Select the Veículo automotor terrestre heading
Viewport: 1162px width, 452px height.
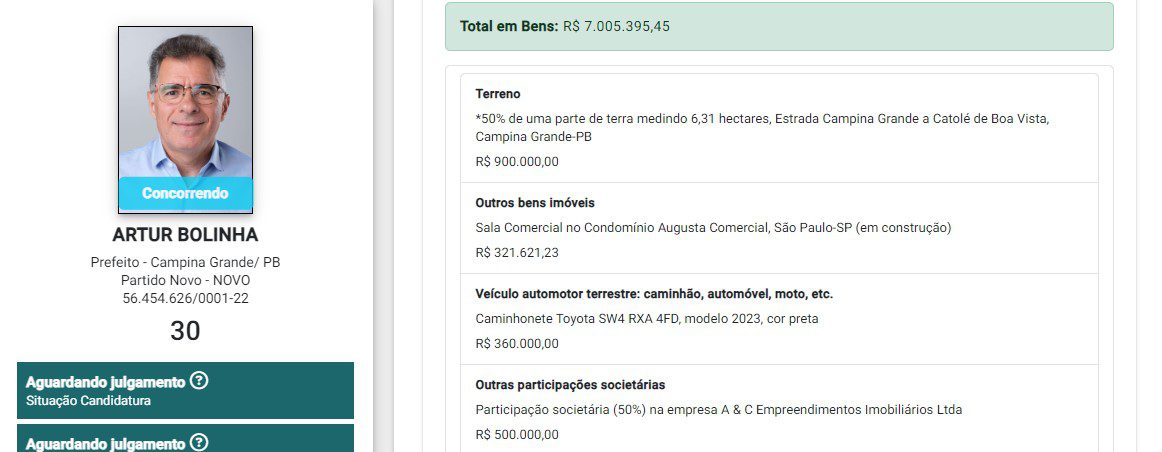pyautogui.click(x=654, y=294)
